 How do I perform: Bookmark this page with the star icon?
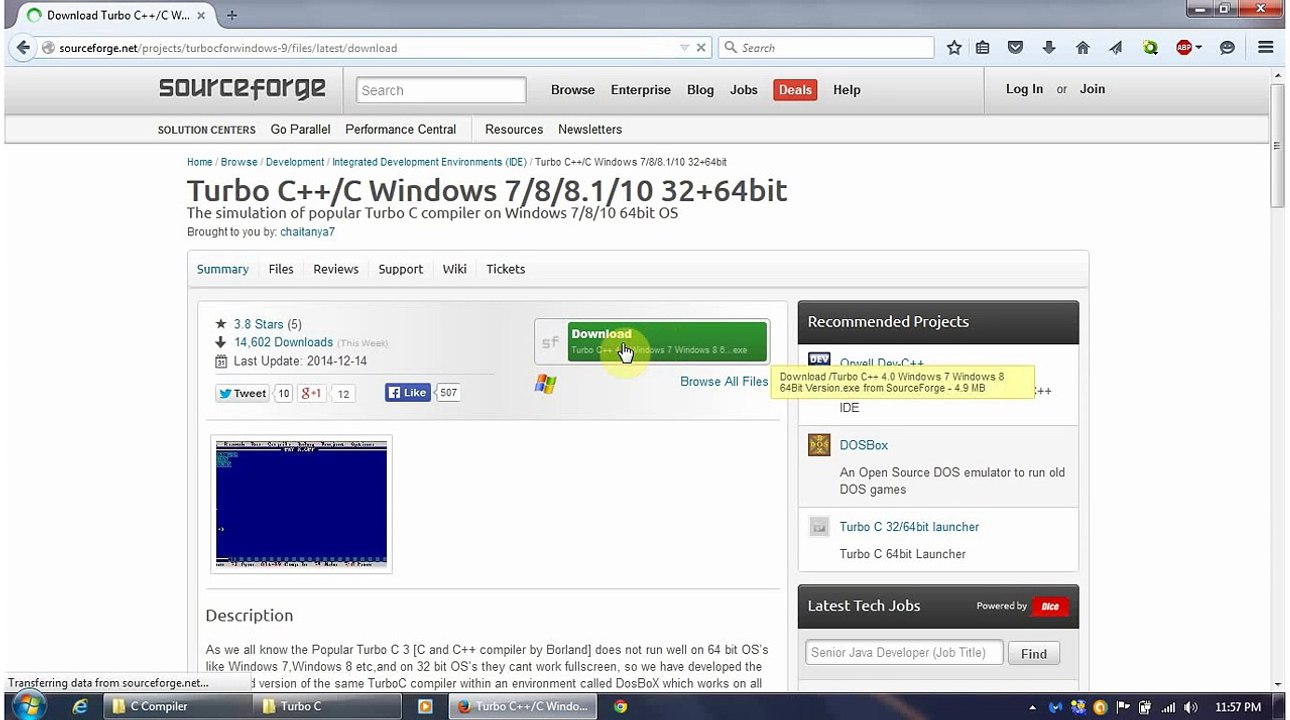954,47
